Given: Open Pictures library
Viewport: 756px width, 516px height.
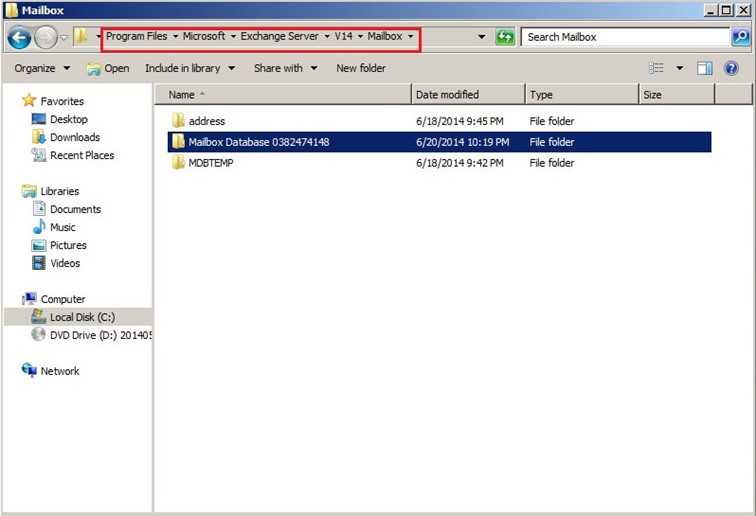Looking at the screenshot, I should point(68,245).
